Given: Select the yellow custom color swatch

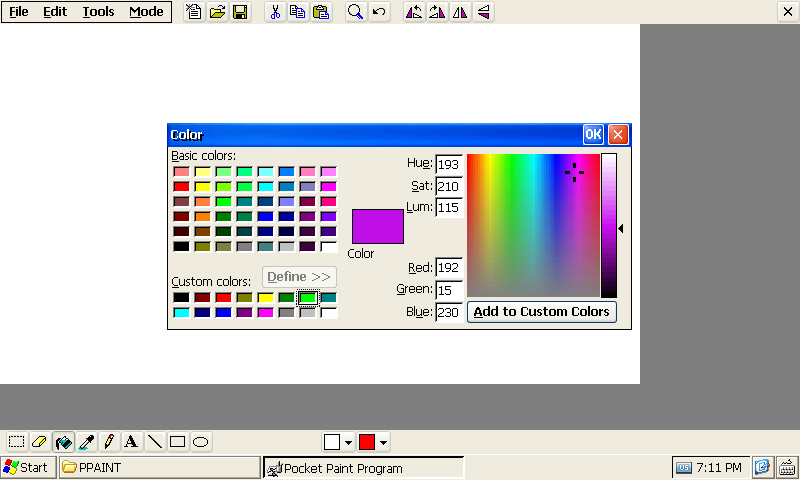Looking at the screenshot, I should (265, 297).
